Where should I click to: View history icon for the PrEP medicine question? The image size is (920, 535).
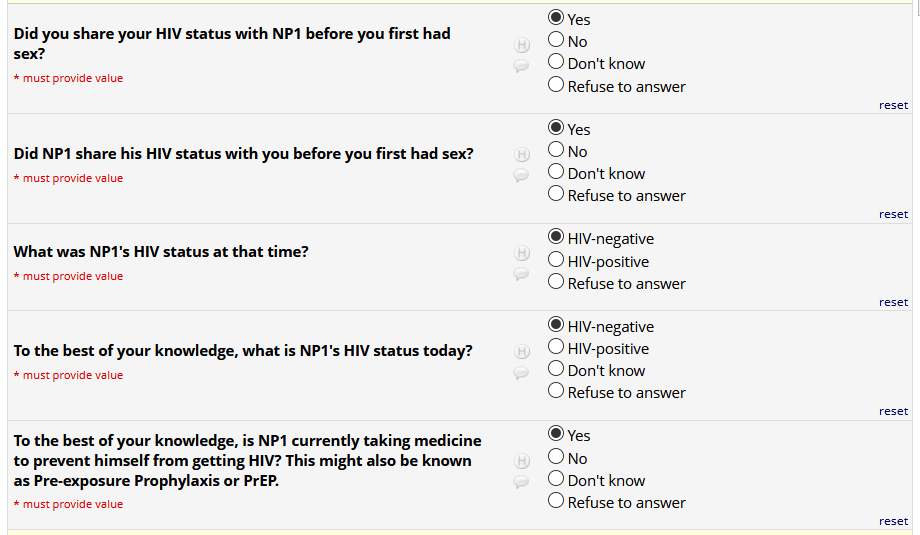(x=521, y=461)
